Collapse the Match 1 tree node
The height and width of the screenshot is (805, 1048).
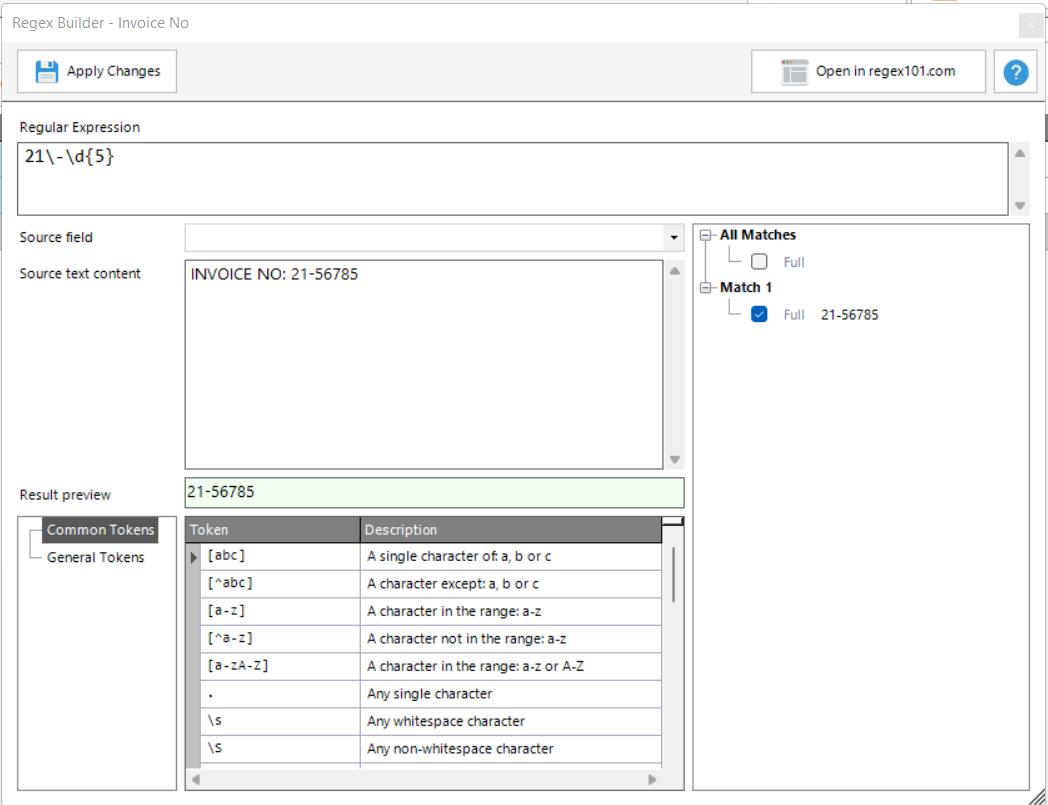(707, 287)
